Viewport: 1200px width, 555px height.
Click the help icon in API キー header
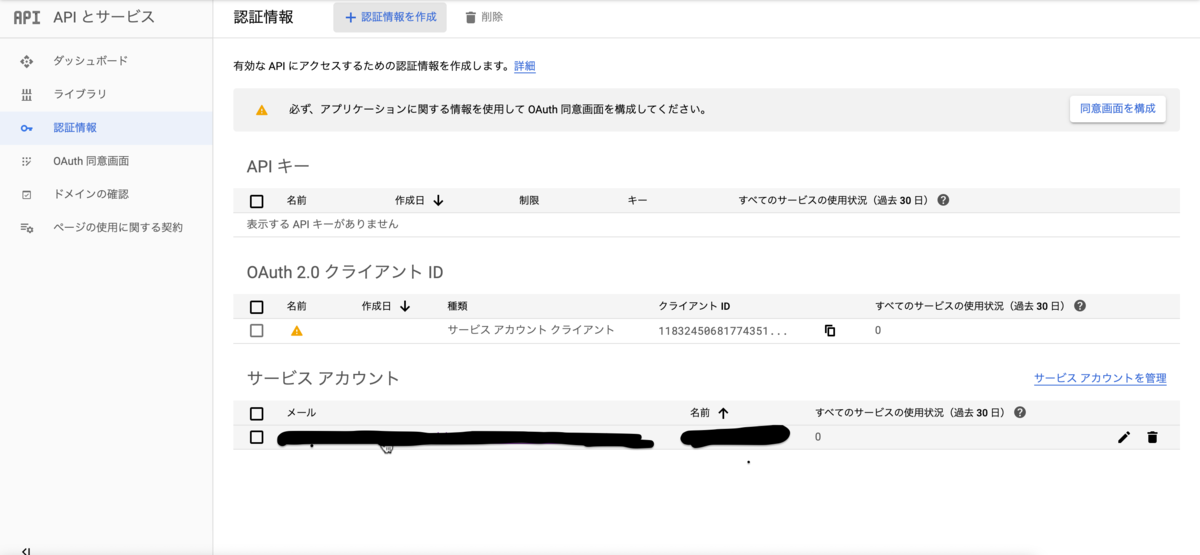[943, 200]
